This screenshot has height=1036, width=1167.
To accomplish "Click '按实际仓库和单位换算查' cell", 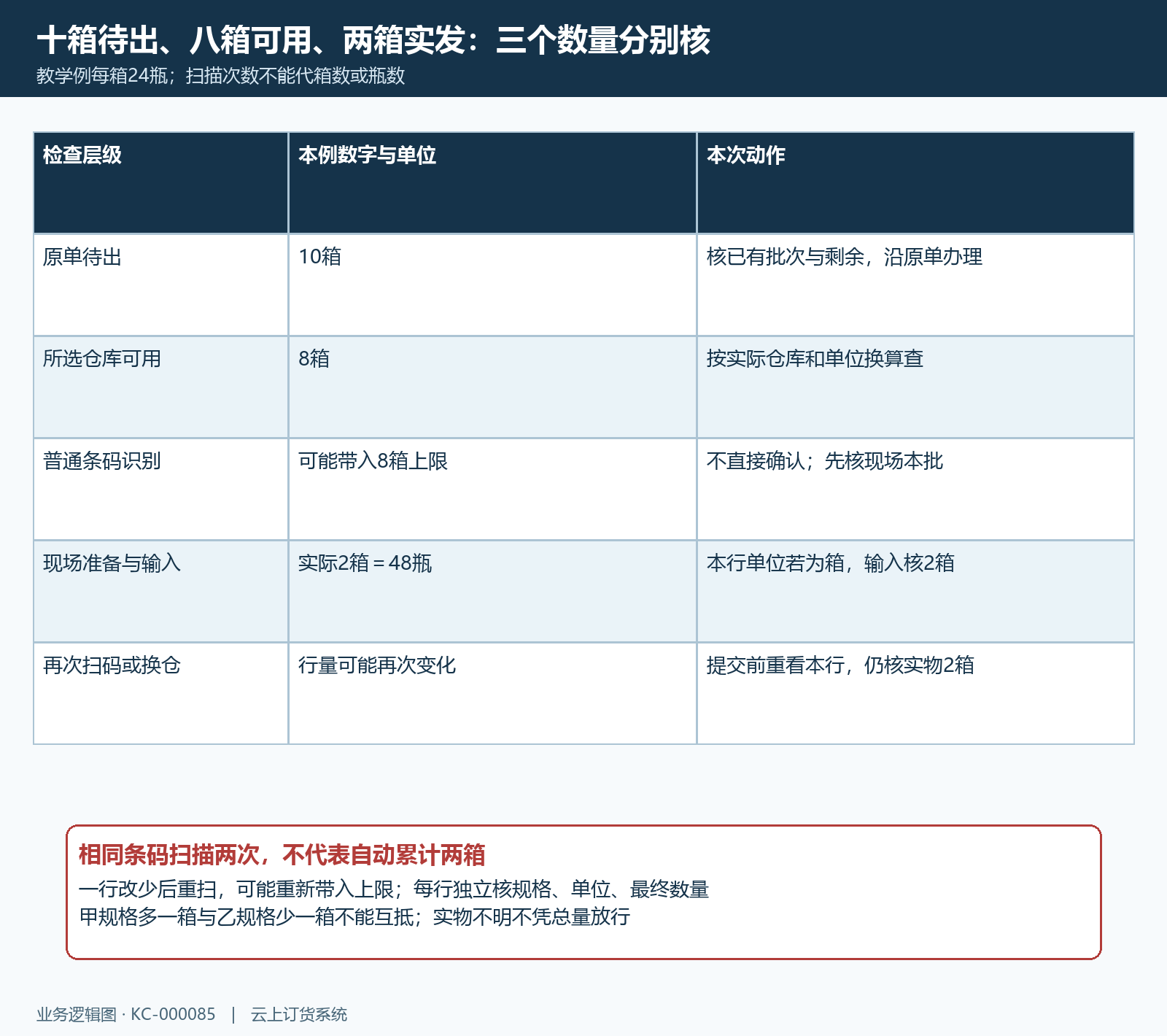I will click(915, 387).
